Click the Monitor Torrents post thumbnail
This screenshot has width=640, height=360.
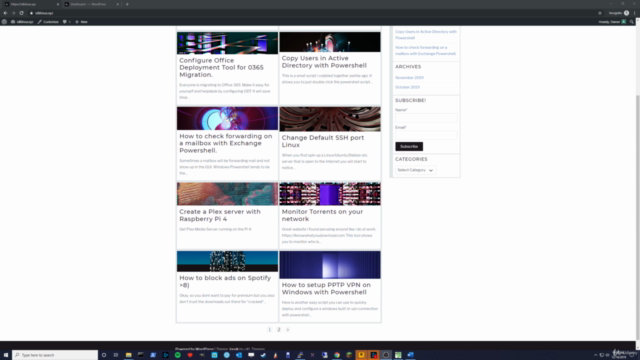(x=330, y=194)
